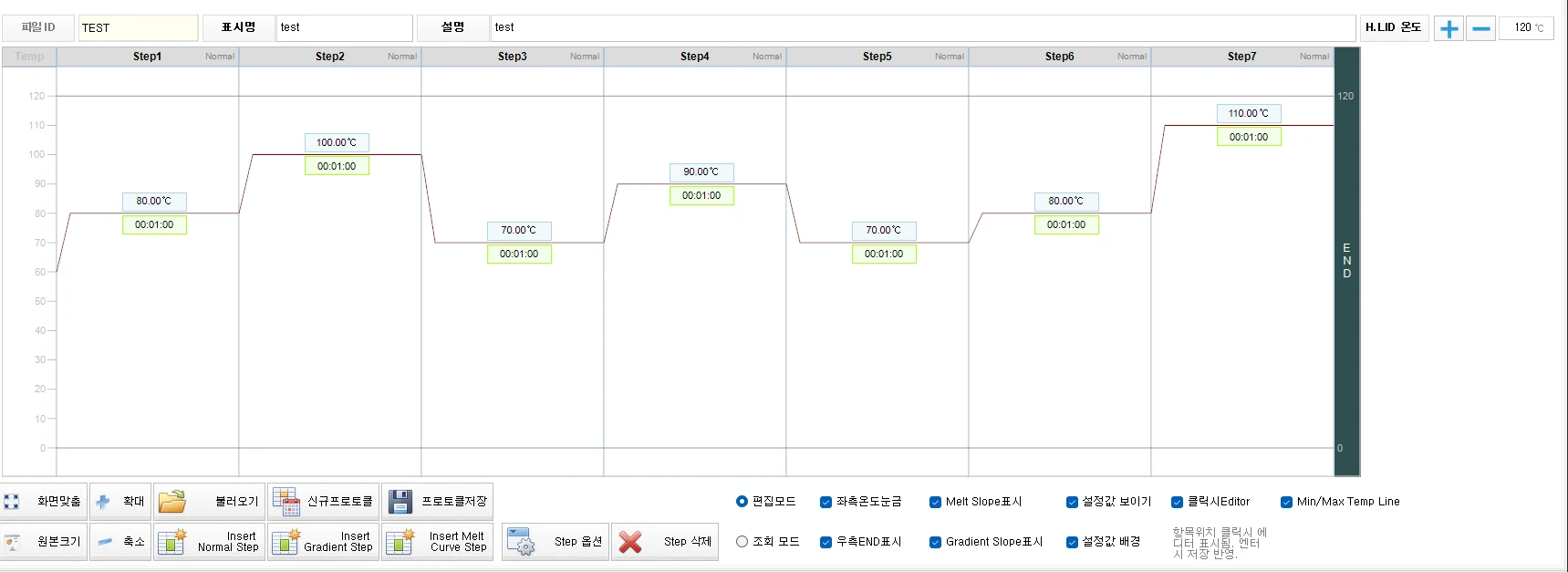Toggle 우측END표시 checkbox
This screenshot has height=572, width=1568.
click(826, 542)
